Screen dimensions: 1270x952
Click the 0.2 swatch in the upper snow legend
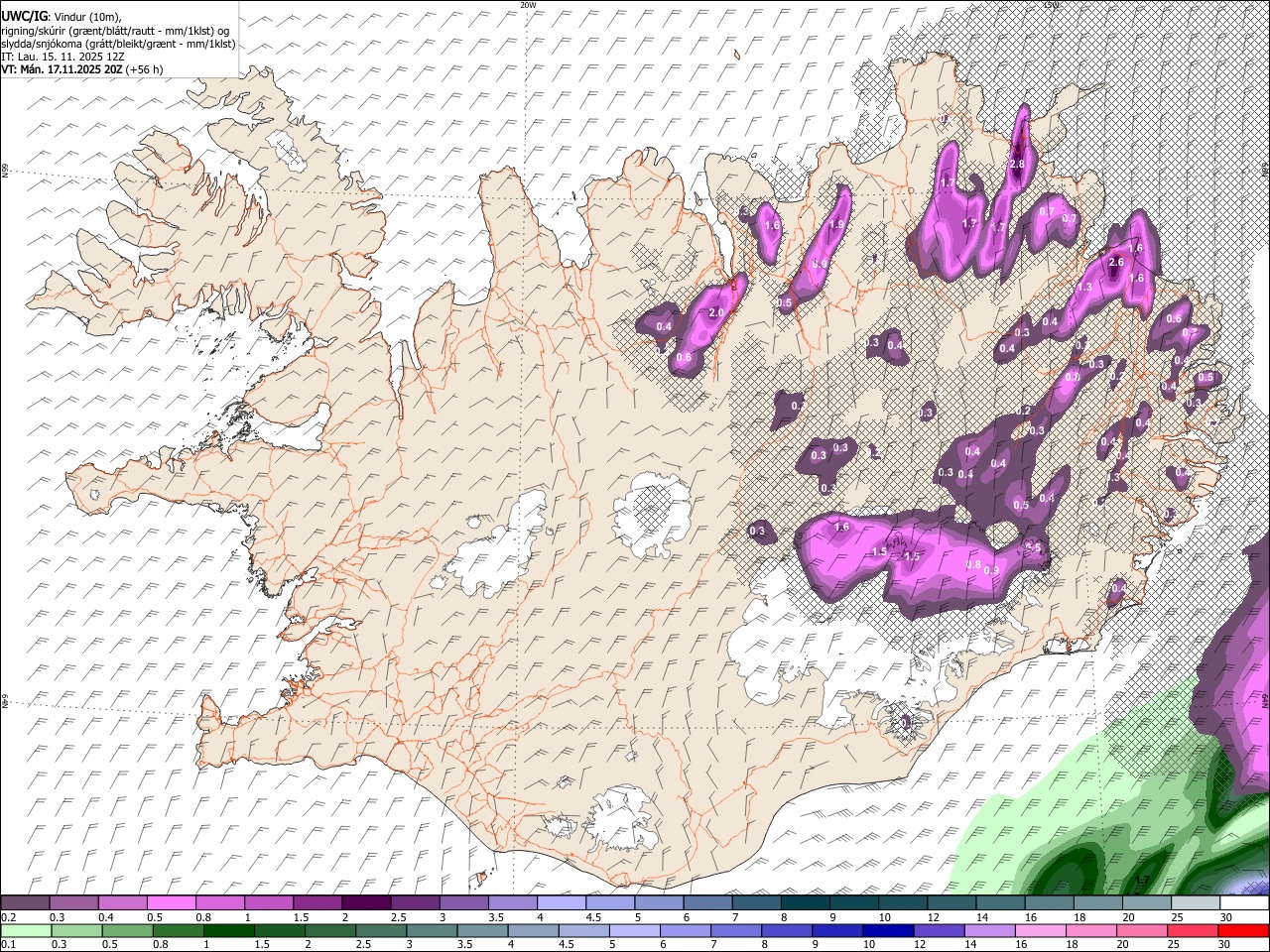pos(25,903)
